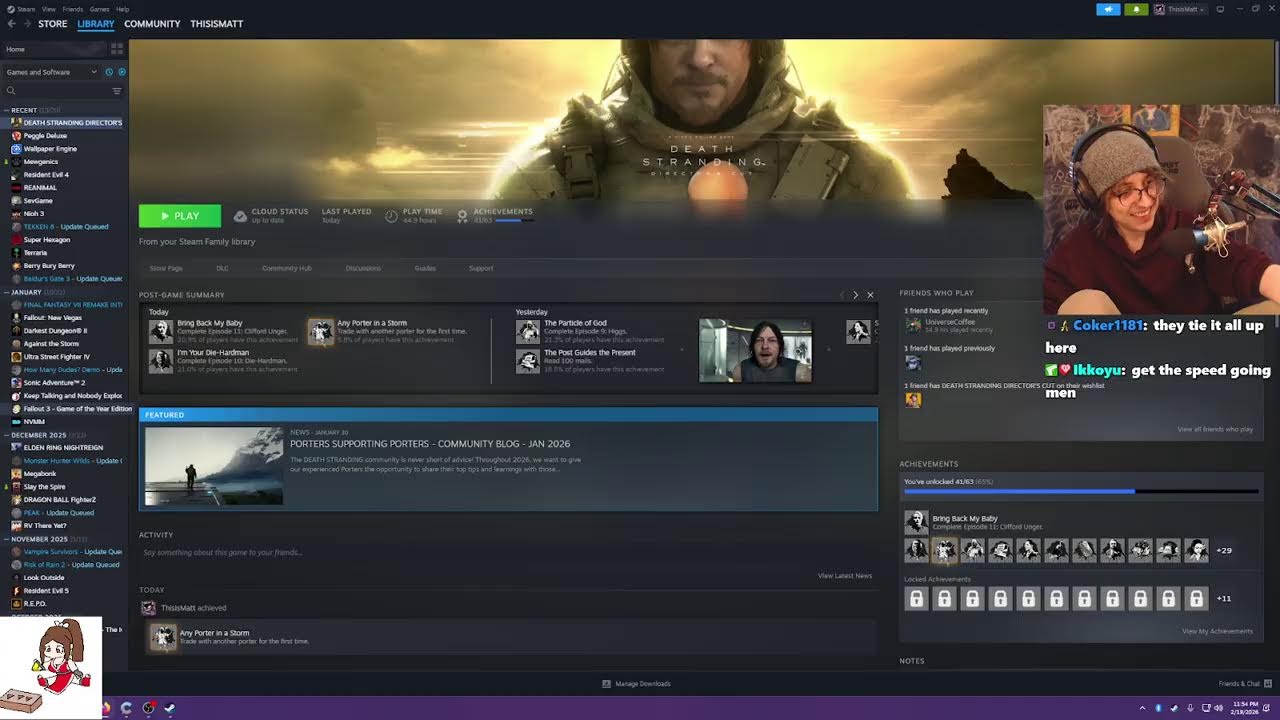Open the Discussions link

tap(363, 268)
